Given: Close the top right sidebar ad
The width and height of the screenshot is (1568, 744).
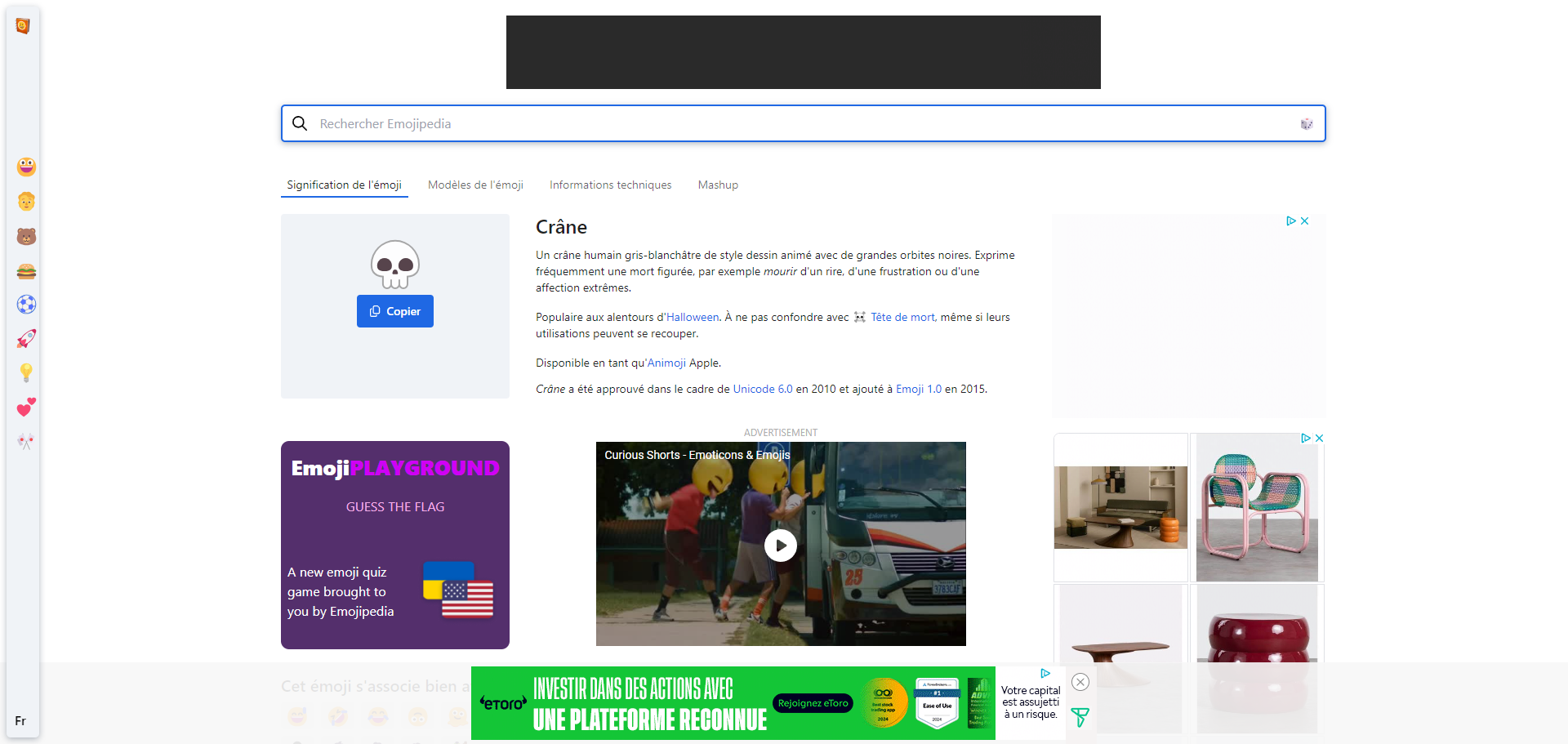Looking at the screenshot, I should click(x=1305, y=221).
